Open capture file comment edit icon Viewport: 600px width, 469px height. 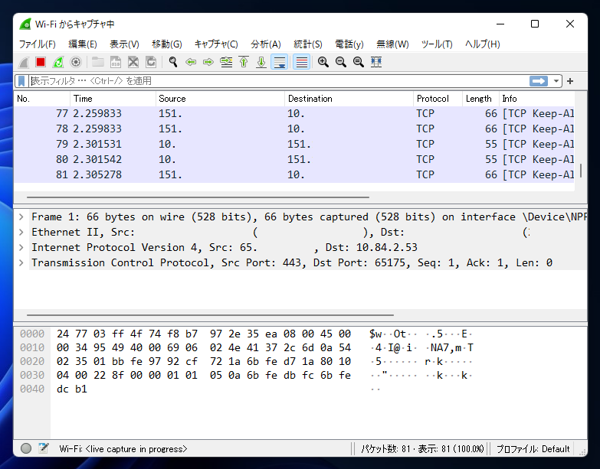pos(44,448)
